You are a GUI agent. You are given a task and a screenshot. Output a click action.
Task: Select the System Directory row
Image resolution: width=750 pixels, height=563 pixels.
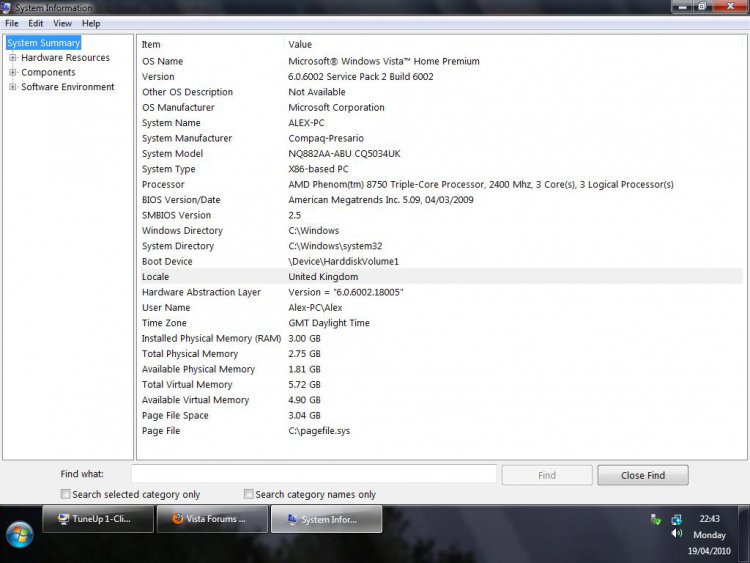coord(441,246)
